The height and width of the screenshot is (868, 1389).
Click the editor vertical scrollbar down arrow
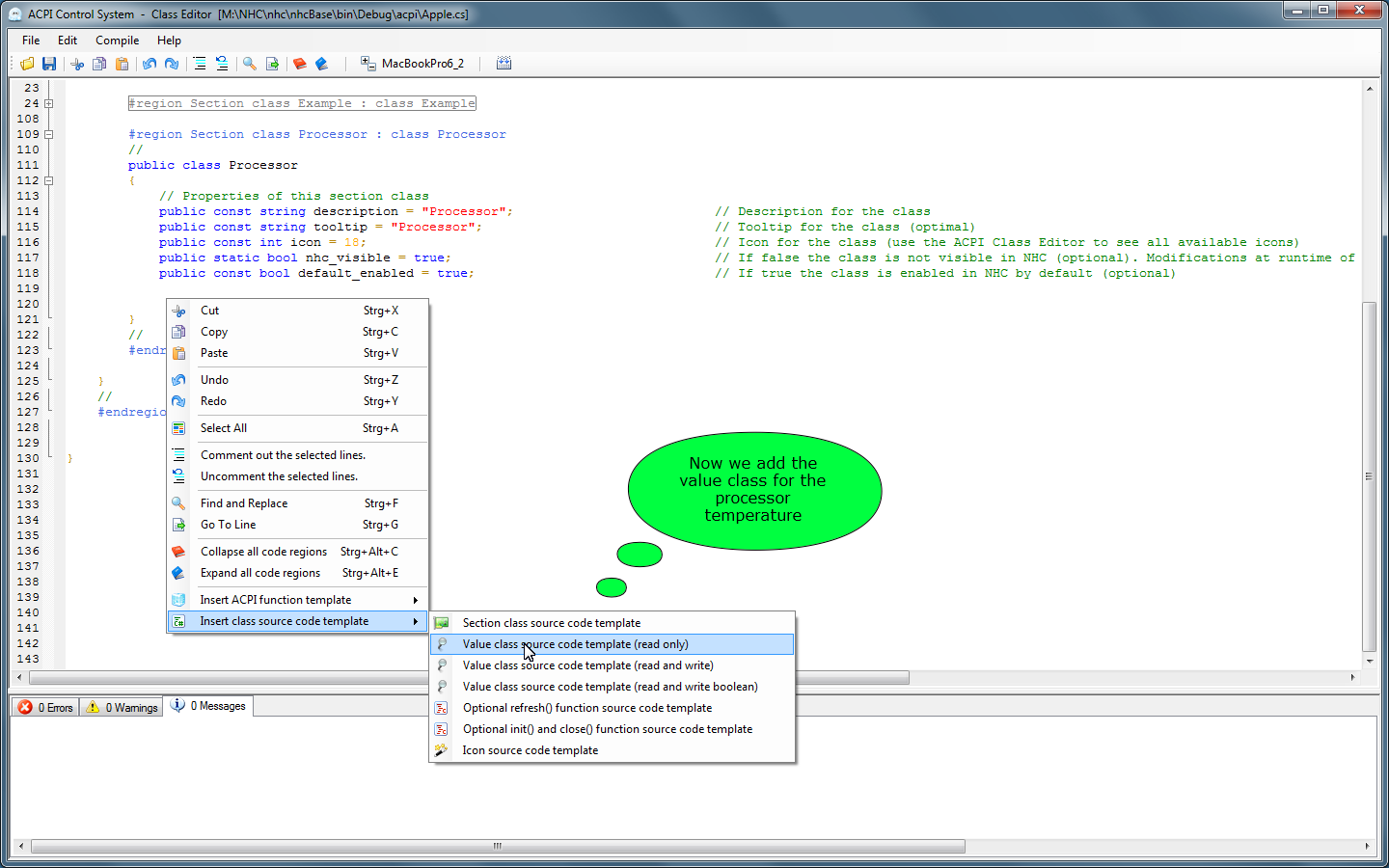click(x=1369, y=662)
